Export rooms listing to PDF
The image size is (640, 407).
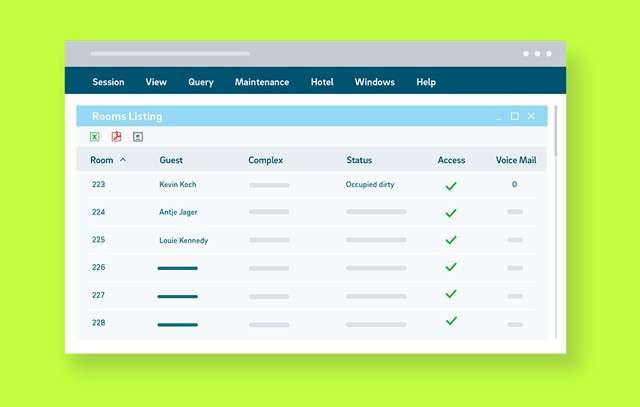tap(116, 137)
